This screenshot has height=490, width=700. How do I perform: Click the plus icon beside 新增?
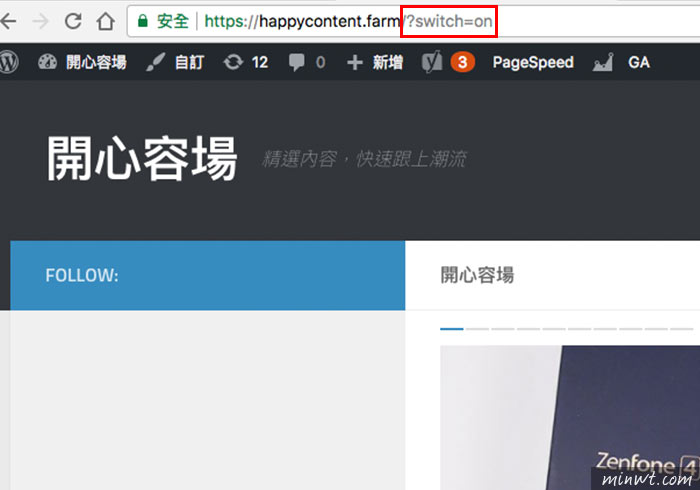coord(354,62)
